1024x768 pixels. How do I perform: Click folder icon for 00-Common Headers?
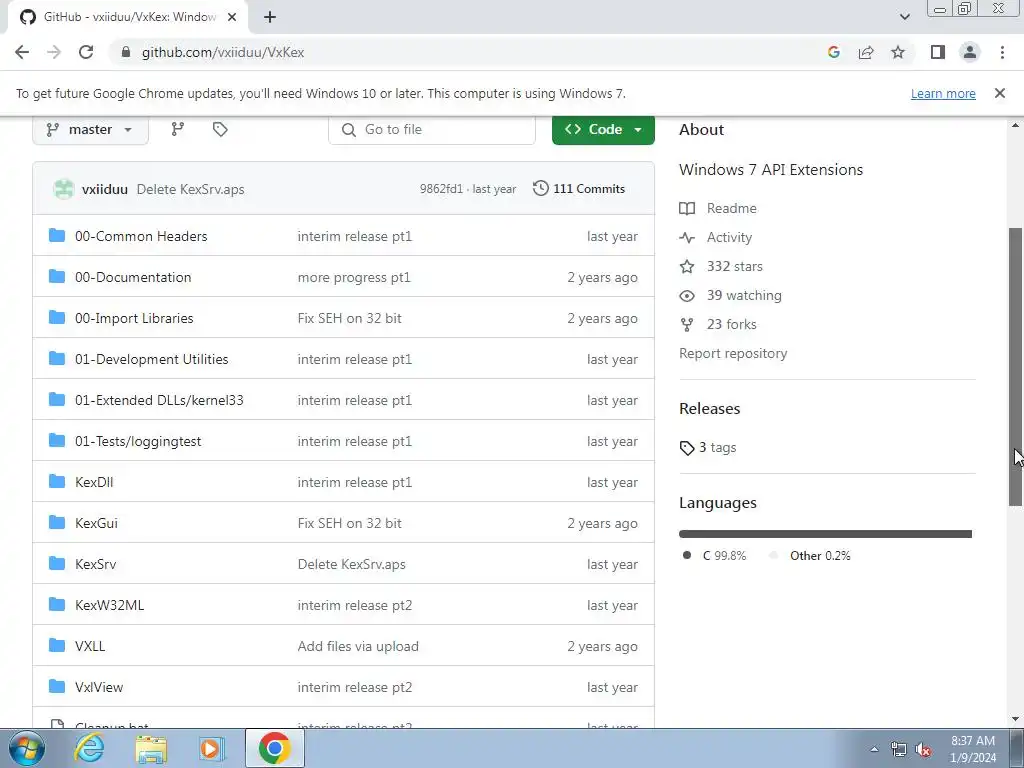(57, 235)
